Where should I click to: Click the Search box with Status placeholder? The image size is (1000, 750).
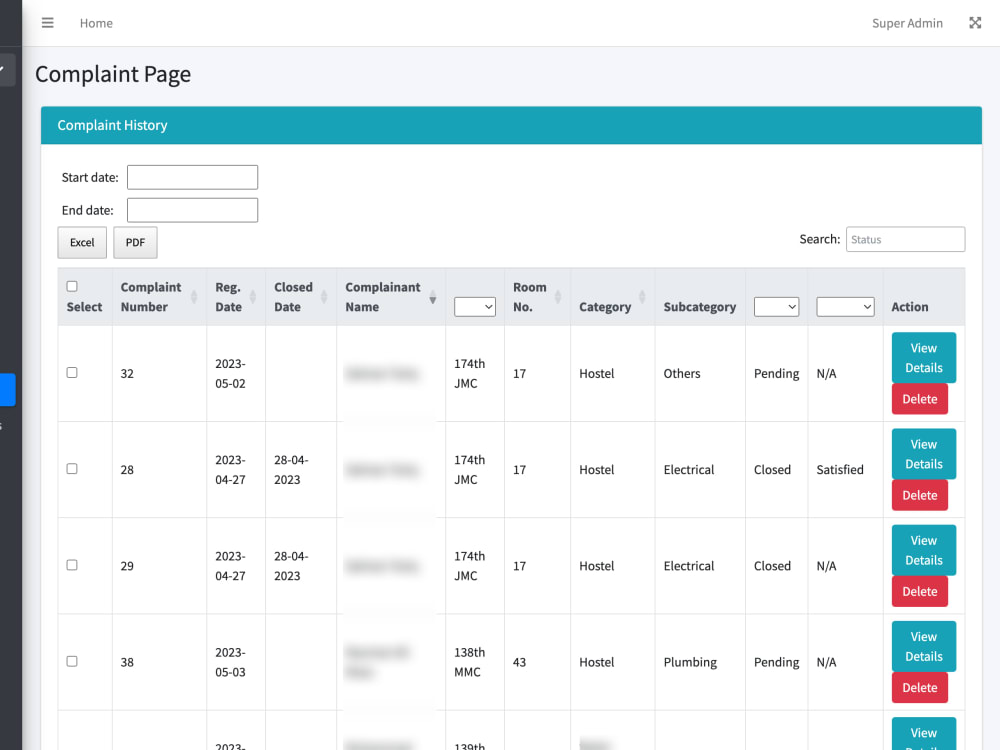[x=905, y=239]
